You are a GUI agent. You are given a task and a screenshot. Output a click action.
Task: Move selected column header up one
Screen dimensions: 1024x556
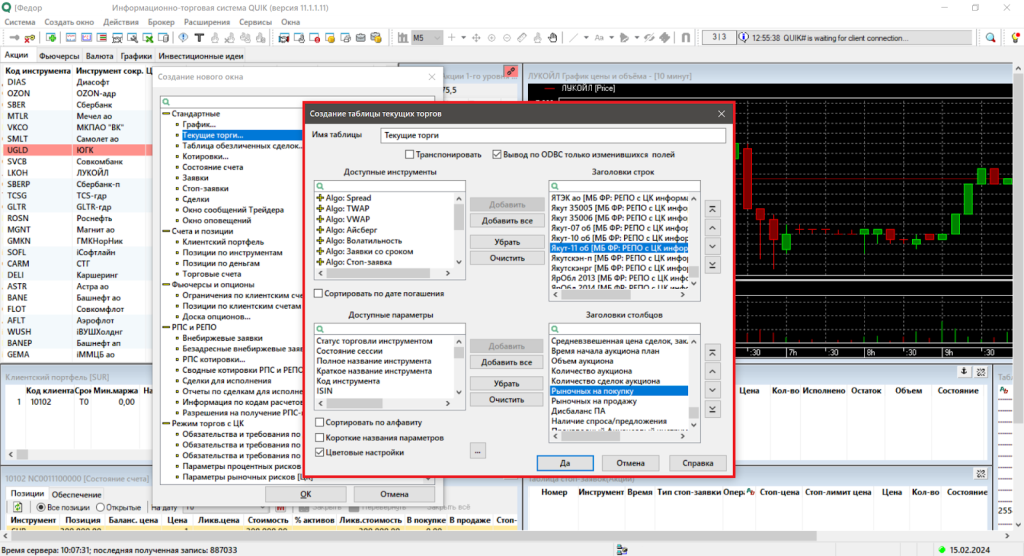pos(712,372)
